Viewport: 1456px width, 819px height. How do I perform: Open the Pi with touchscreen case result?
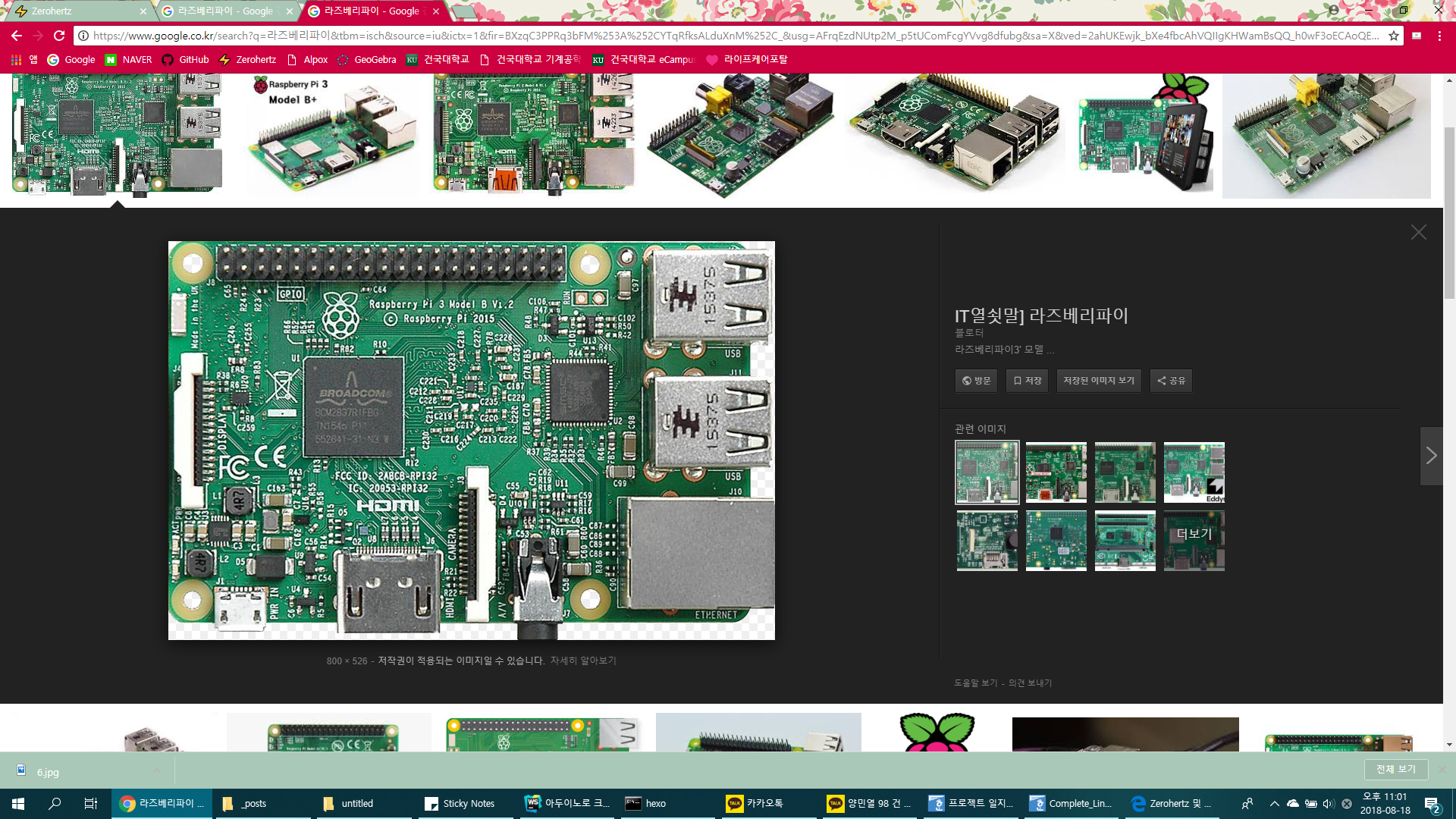click(1145, 136)
